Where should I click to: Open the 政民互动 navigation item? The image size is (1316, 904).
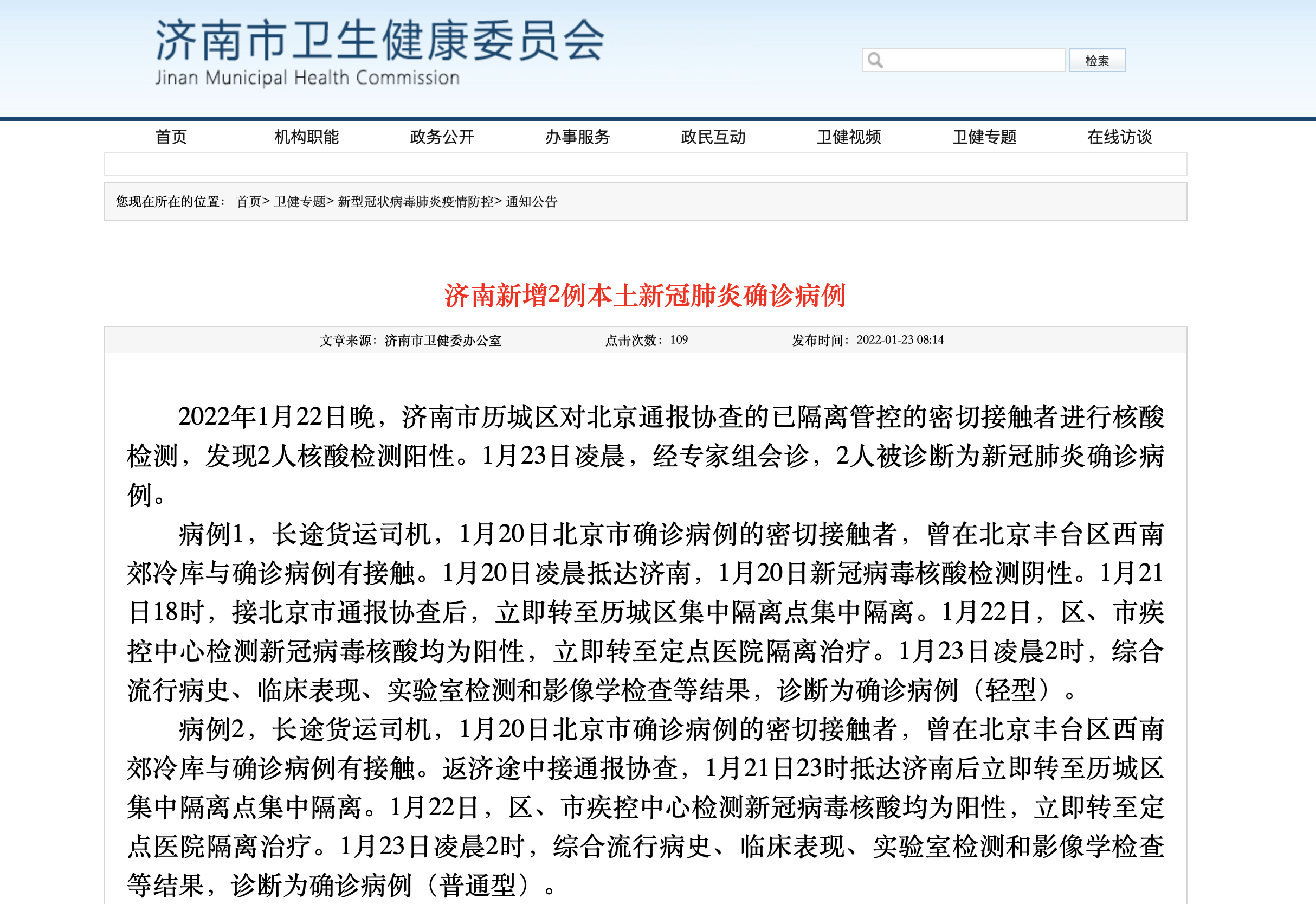713,137
